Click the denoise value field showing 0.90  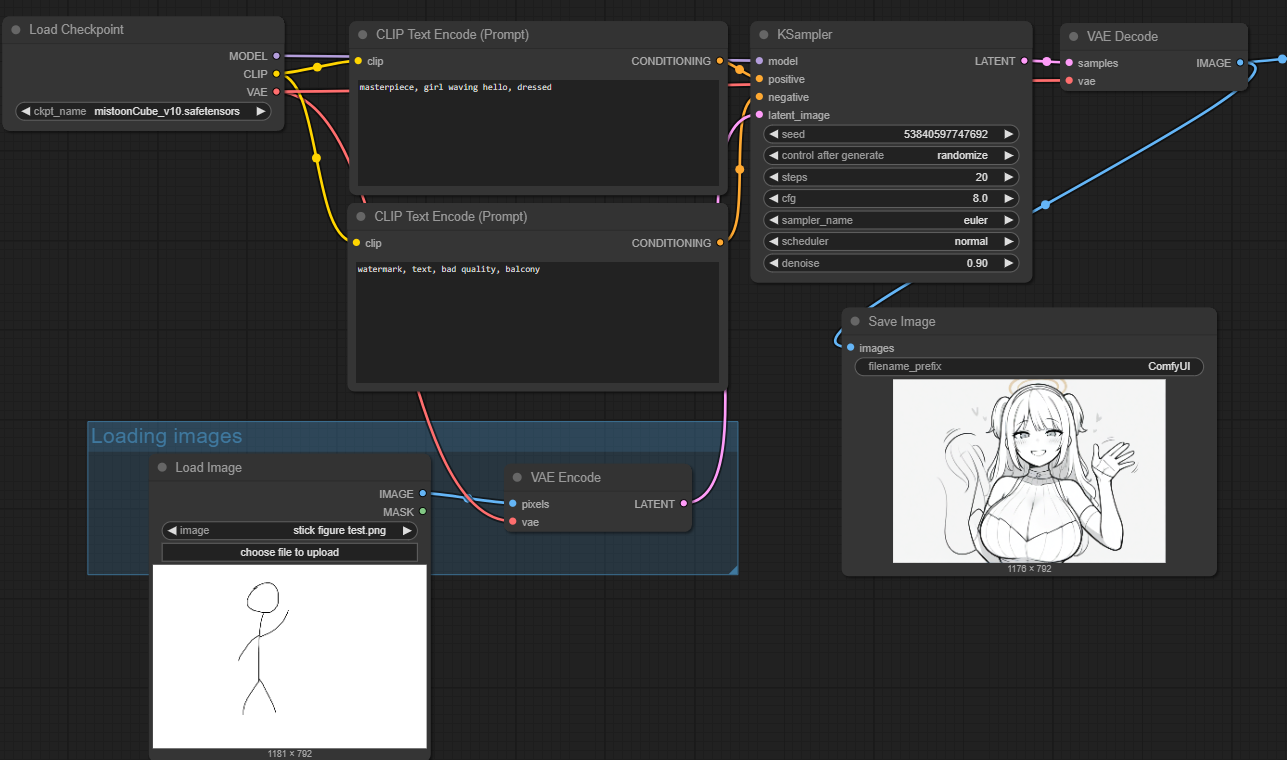point(892,264)
